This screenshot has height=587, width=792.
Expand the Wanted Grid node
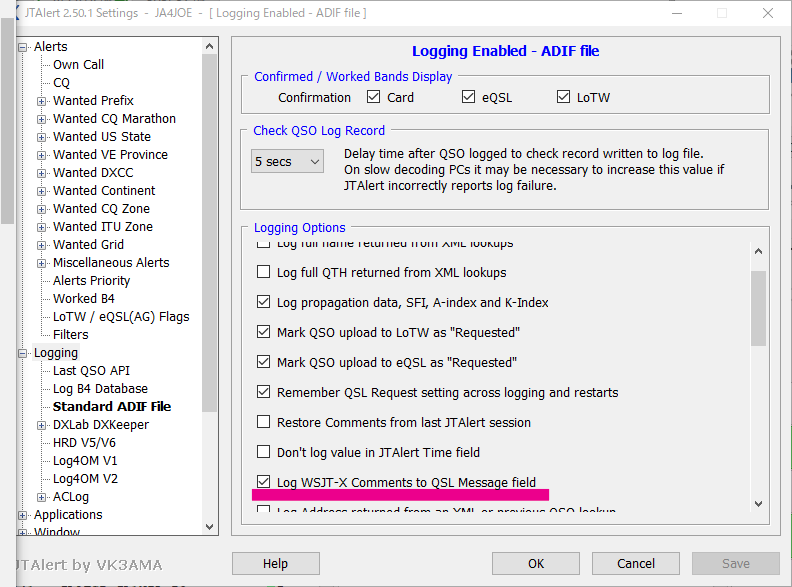tap(41, 245)
